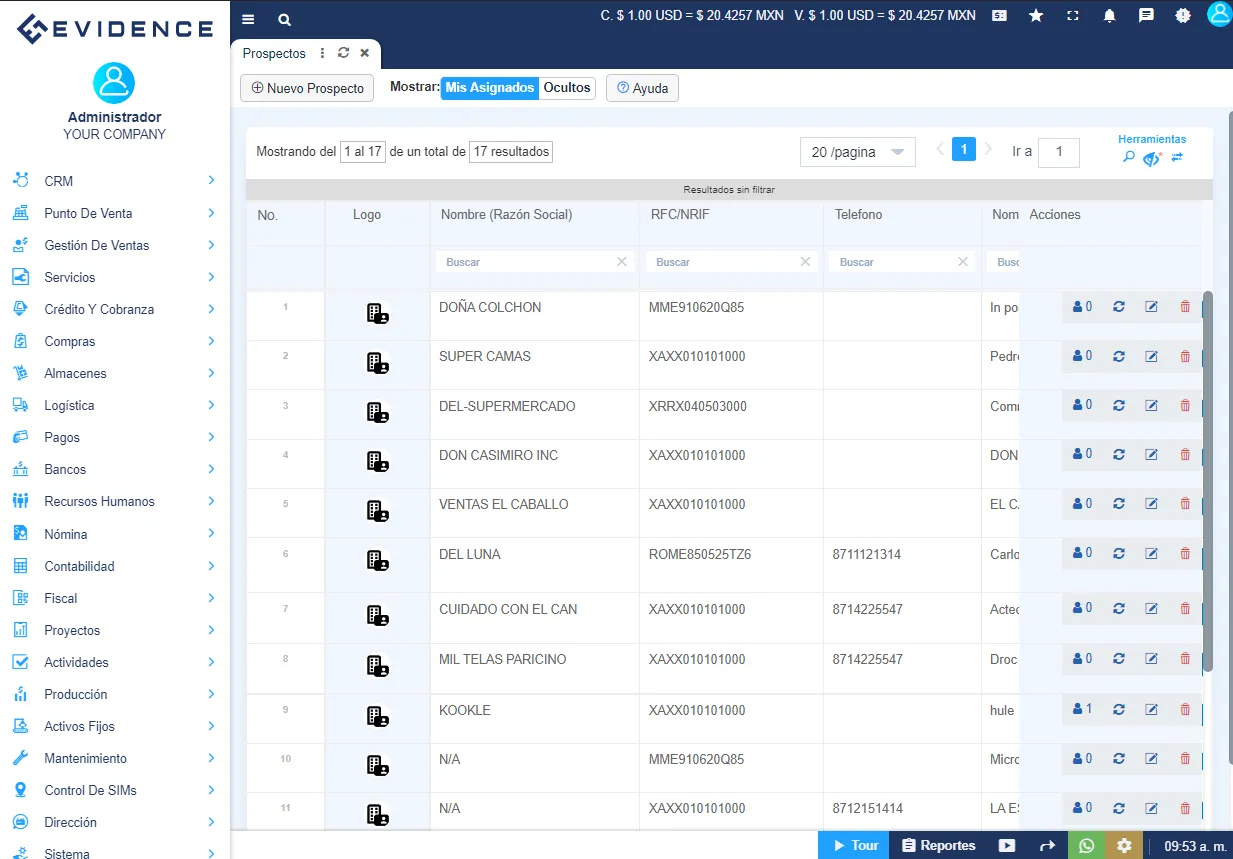Toggle fullscreen mode with the expand icon
The image size is (1233, 859).
pos(1072,16)
